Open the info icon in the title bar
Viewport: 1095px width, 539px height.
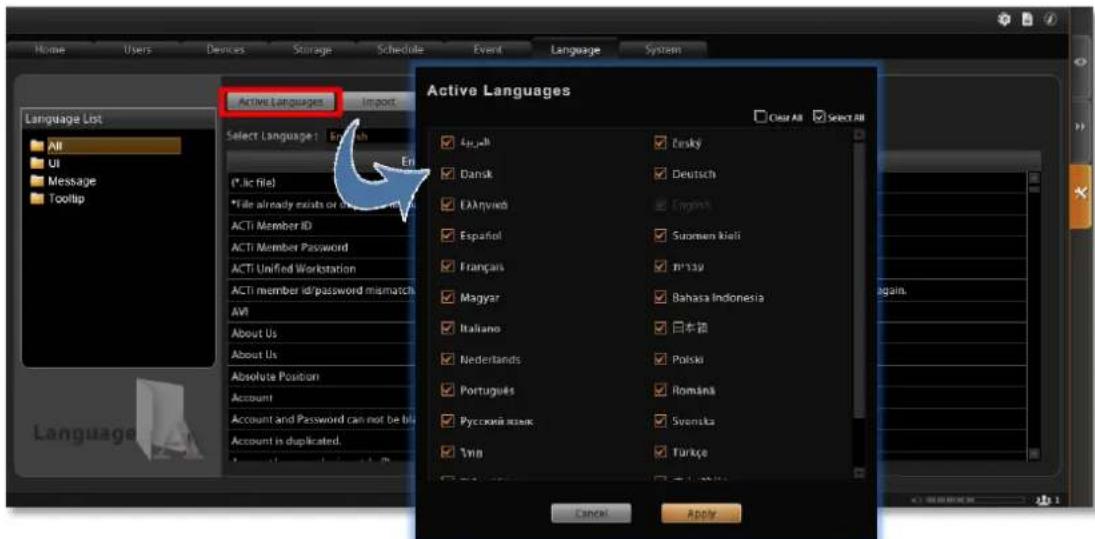tap(1050, 20)
